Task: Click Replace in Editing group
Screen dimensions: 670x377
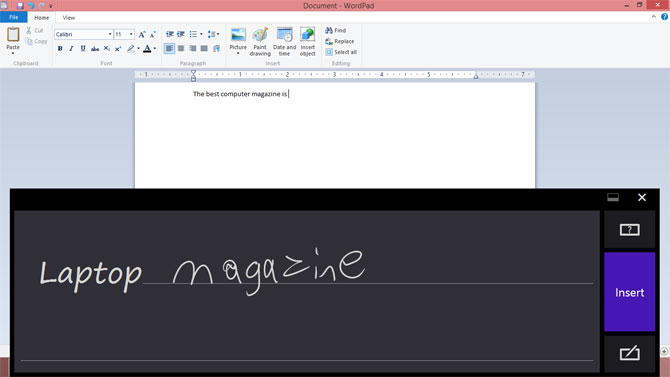Action: tap(340, 41)
